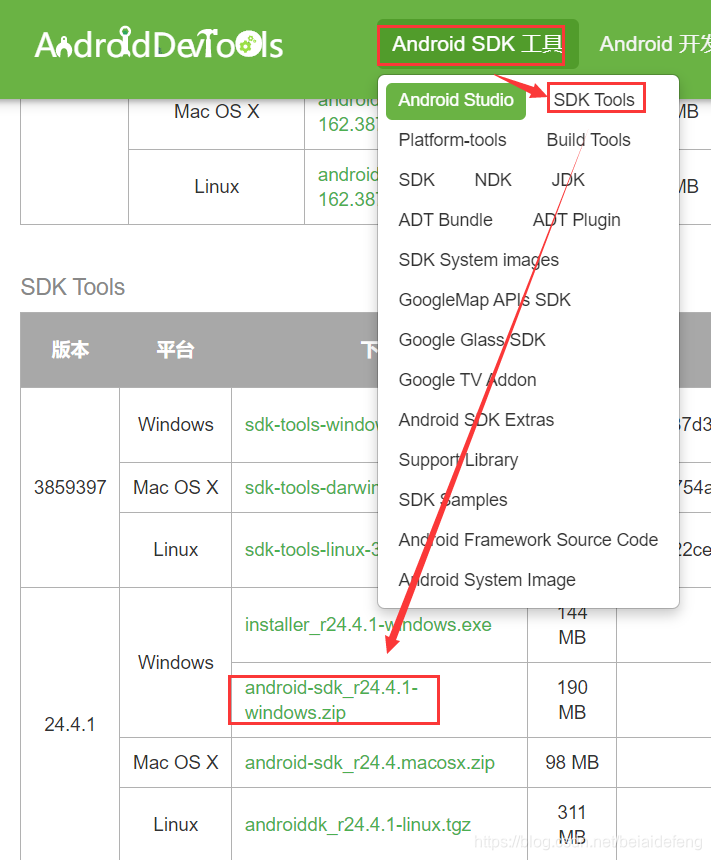
Task: Choose Build Tools menu entry
Action: tap(589, 140)
